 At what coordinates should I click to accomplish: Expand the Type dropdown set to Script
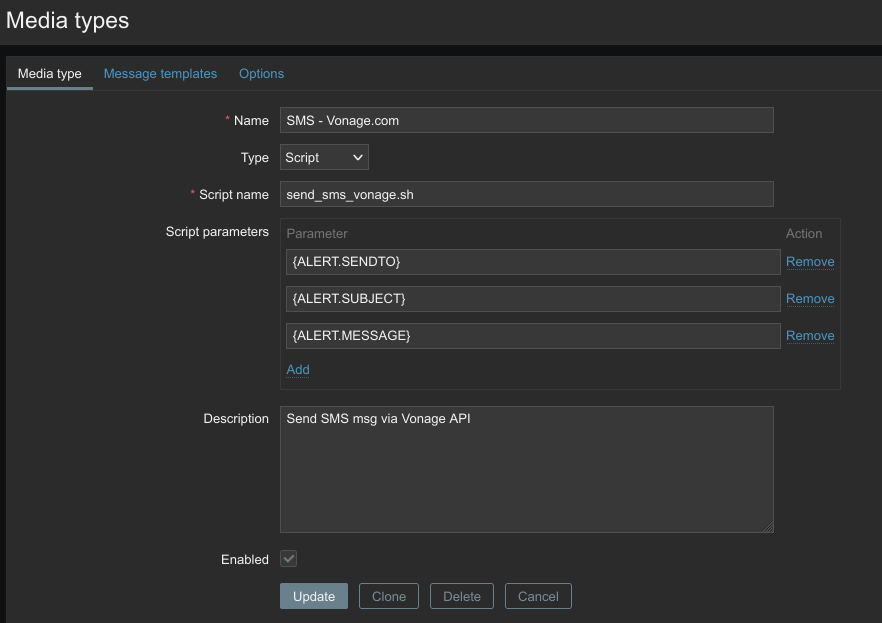(x=324, y=157)
